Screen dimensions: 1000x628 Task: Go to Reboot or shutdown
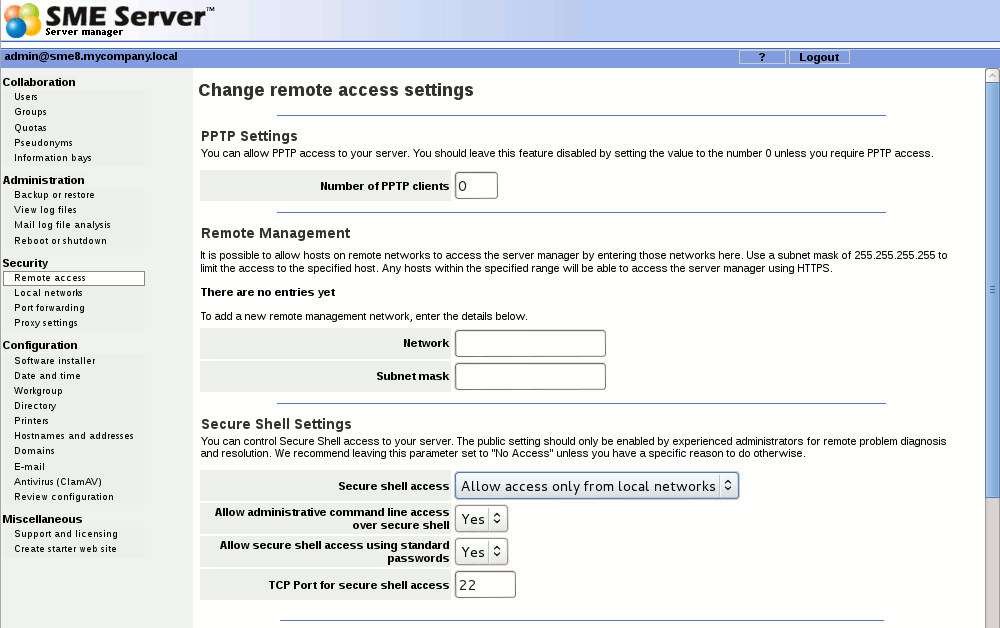61,241
